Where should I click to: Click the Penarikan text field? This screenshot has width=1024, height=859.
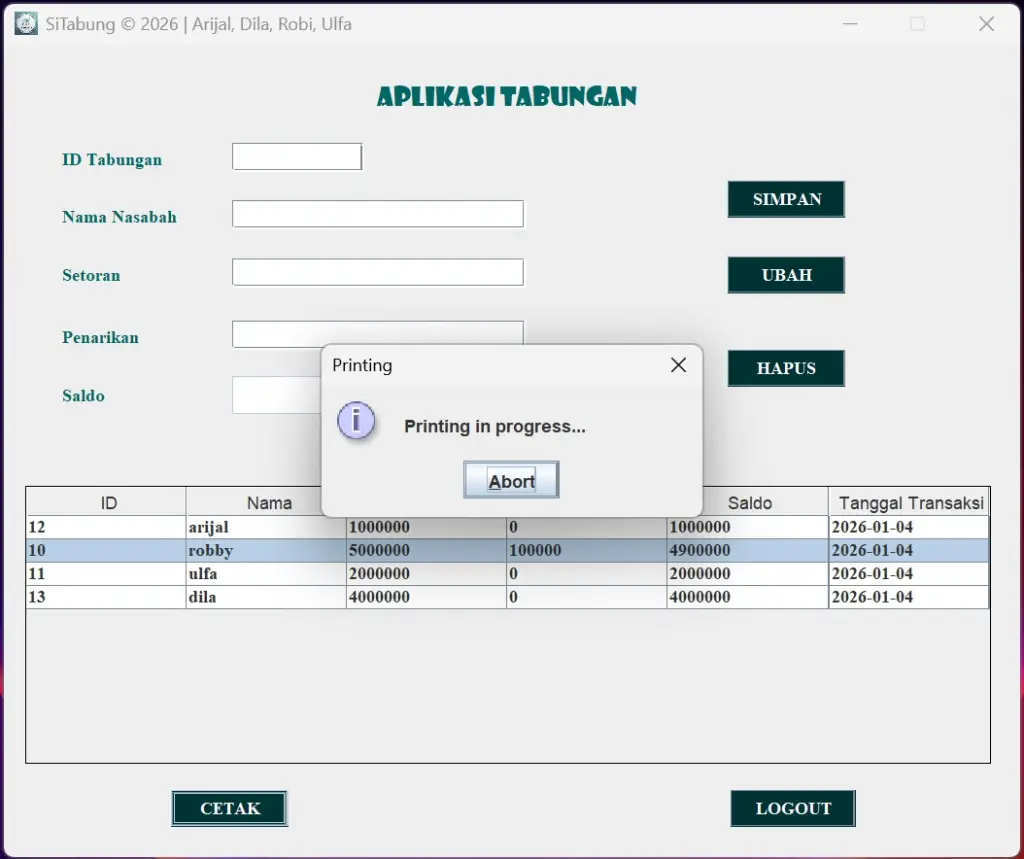[378, 332]
